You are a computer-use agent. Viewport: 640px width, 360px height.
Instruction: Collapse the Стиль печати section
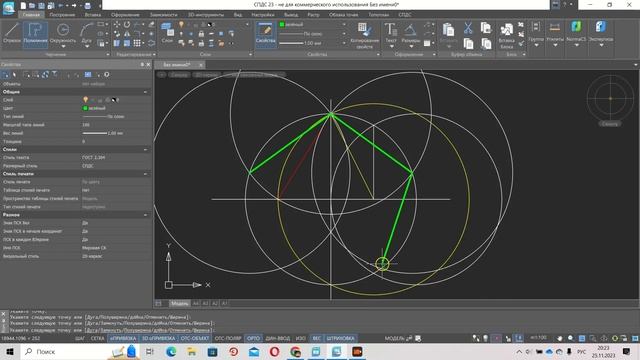145,174
